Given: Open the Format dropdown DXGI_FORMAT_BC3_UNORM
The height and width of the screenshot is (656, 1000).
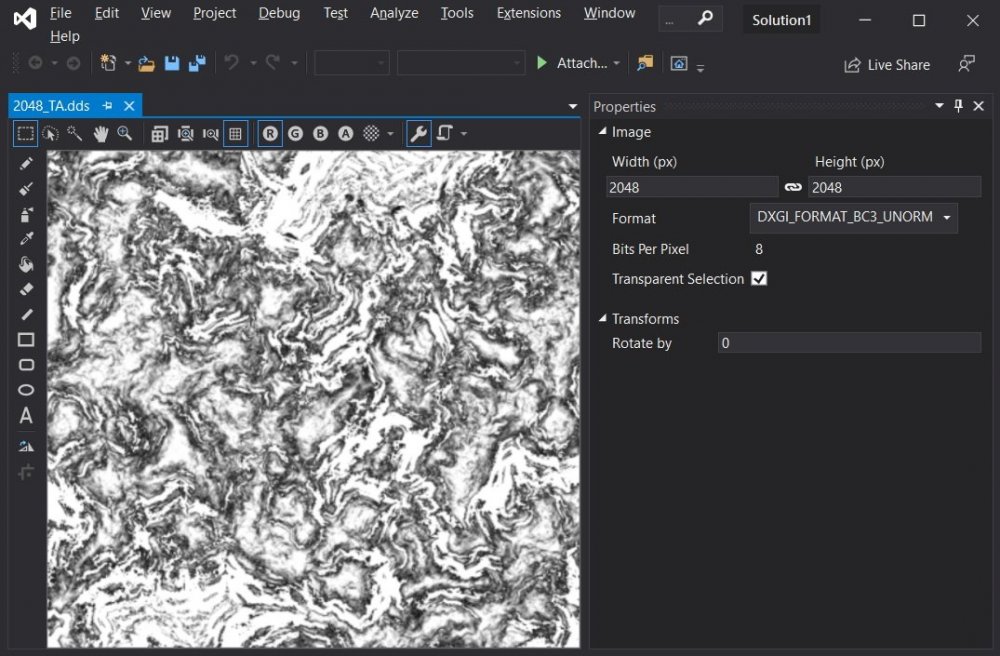Looking at the screenshot, I should click(853, 217).
